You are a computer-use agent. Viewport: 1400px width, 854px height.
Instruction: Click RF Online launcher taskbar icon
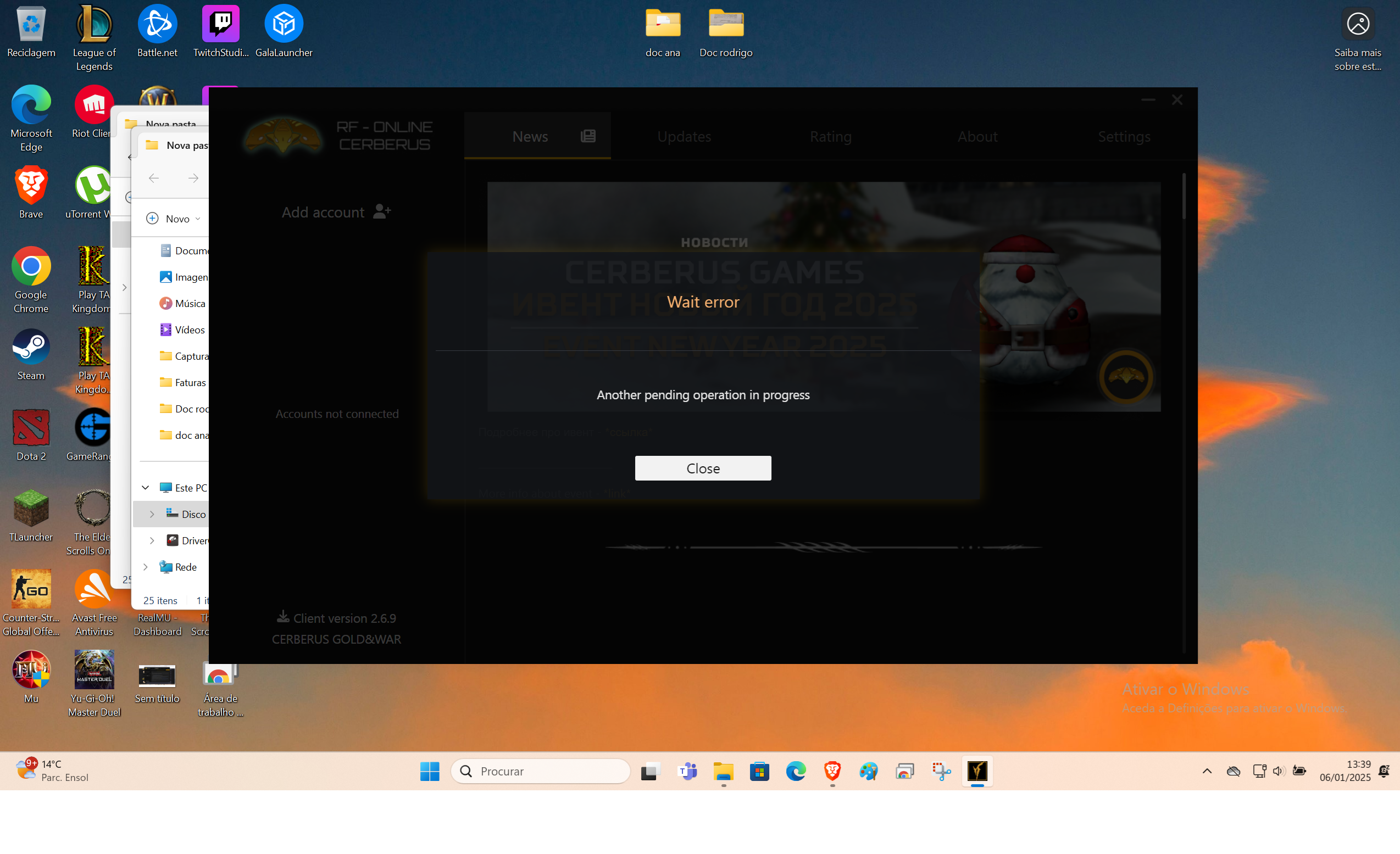pos(977,771)
